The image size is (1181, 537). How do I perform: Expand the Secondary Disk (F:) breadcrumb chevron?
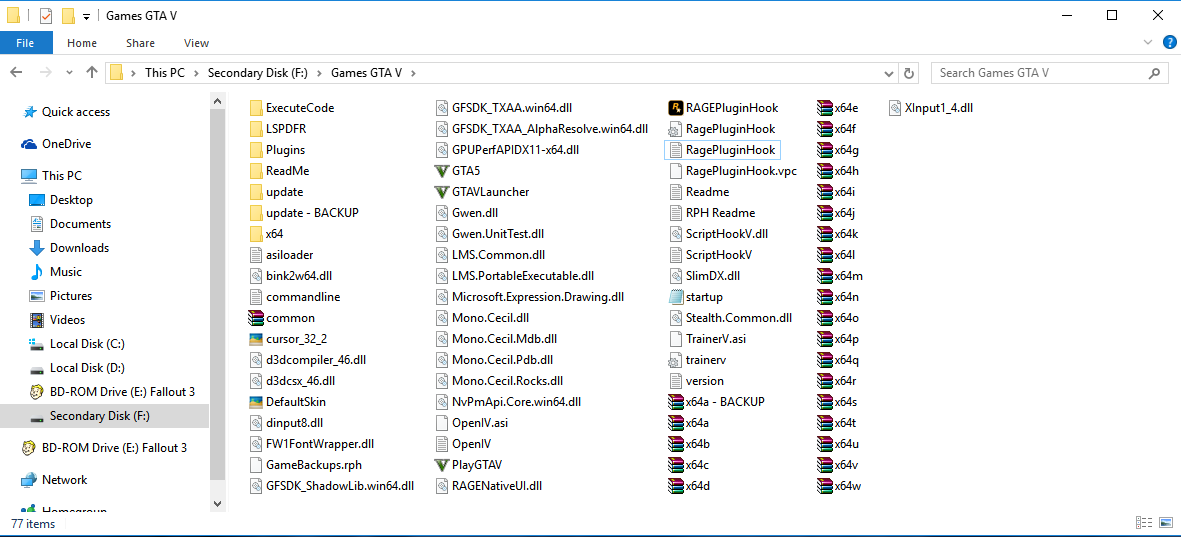[x=320, y=73]
